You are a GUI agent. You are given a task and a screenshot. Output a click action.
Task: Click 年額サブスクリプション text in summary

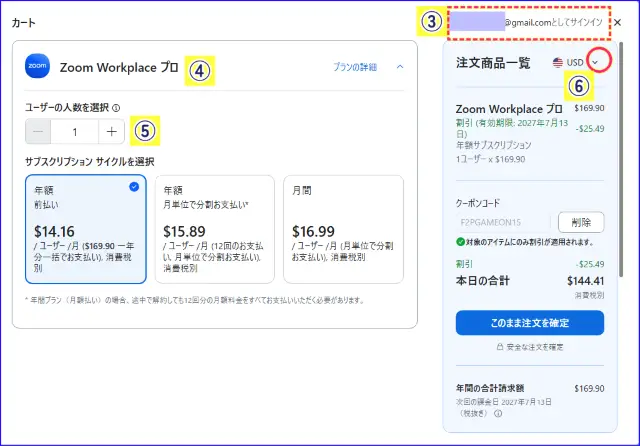click(x=493, y=145)
